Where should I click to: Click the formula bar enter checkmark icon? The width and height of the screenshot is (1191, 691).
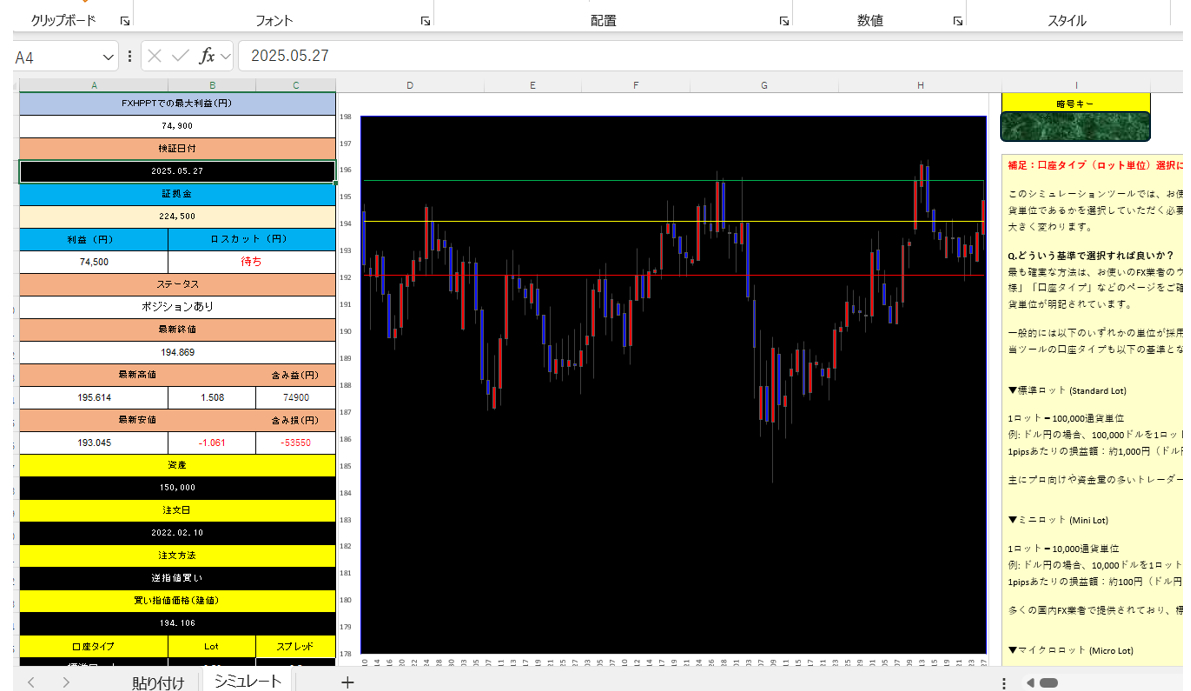180,56
